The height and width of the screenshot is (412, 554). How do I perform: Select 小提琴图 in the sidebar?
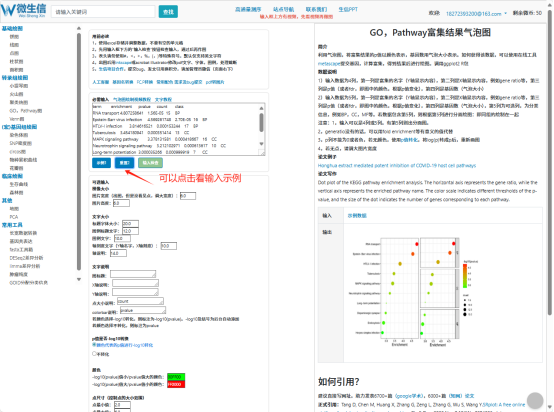(x=19, y=86)
